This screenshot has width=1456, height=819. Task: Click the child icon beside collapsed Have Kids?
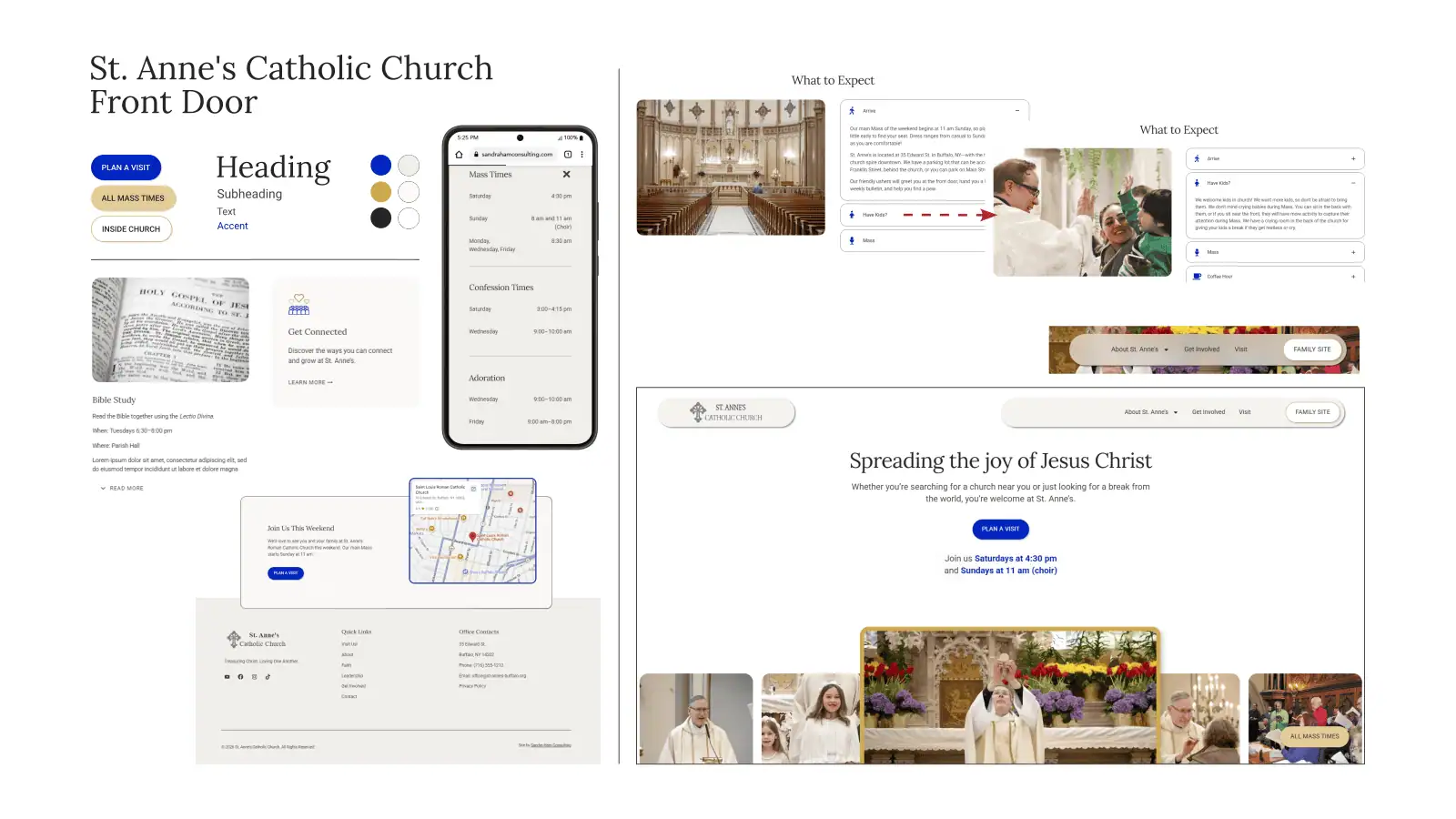(x=852, y=215)
